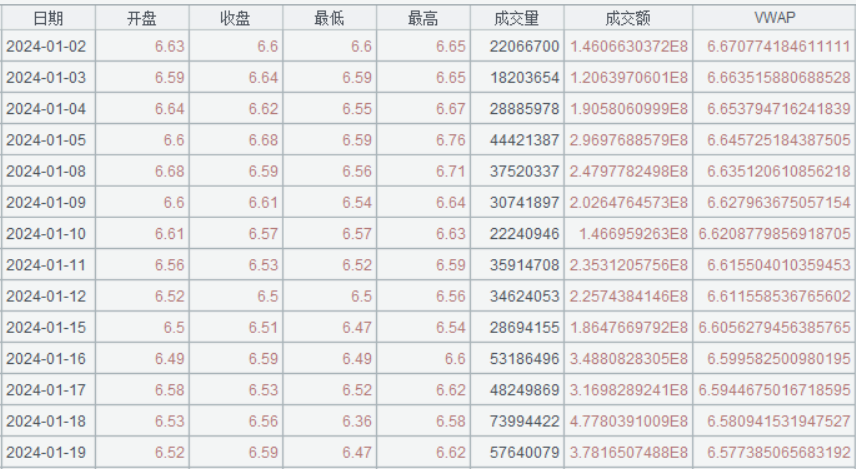
Task: Click the 最低 column header
Action: (x=330, y=19)
